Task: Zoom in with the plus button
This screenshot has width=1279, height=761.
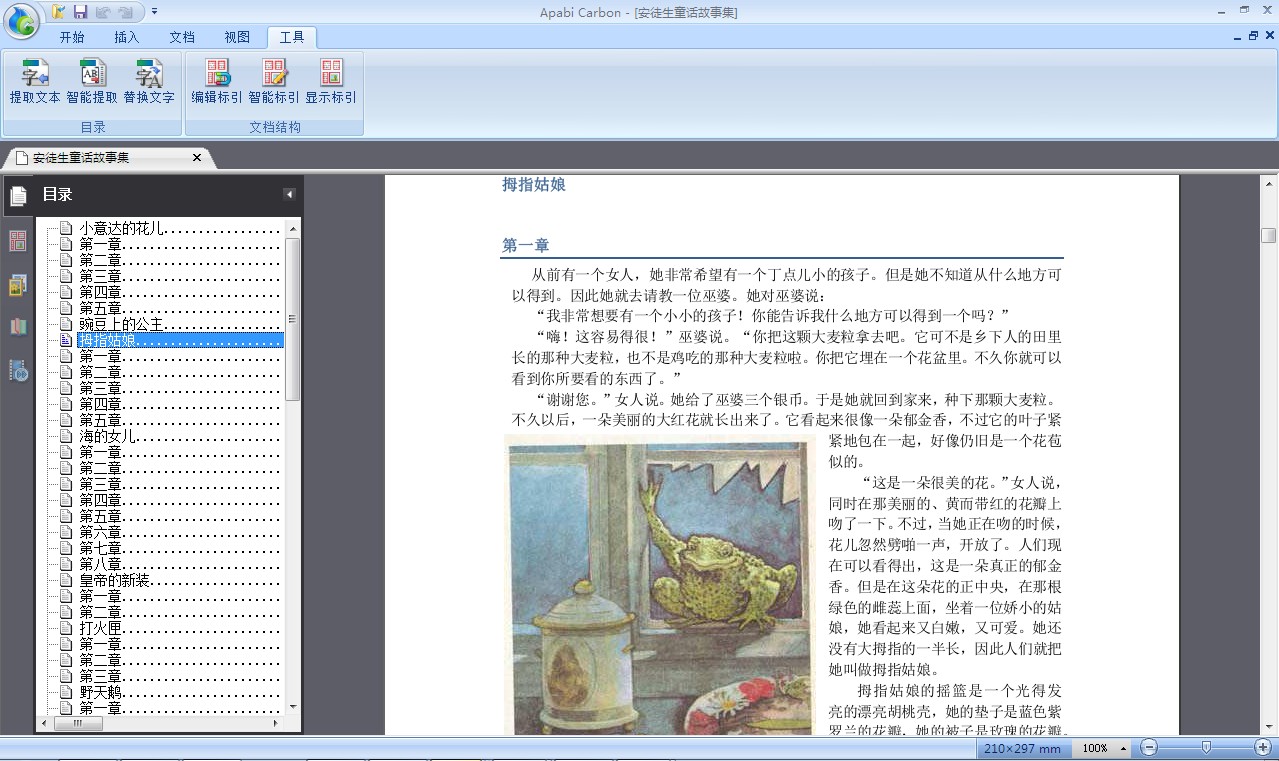Action: [x=1263, y=747]
